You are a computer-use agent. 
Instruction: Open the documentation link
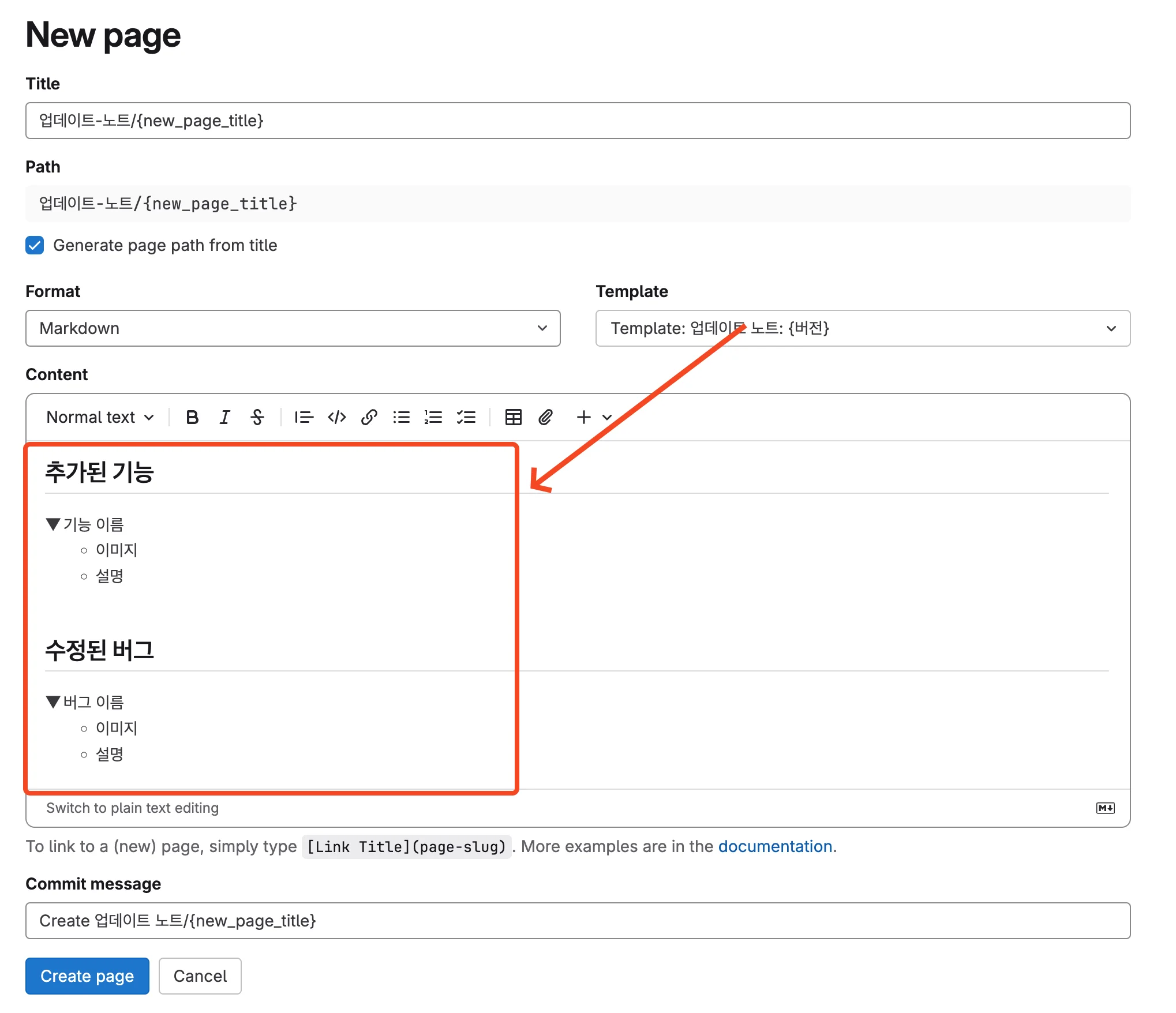[774, 846]
